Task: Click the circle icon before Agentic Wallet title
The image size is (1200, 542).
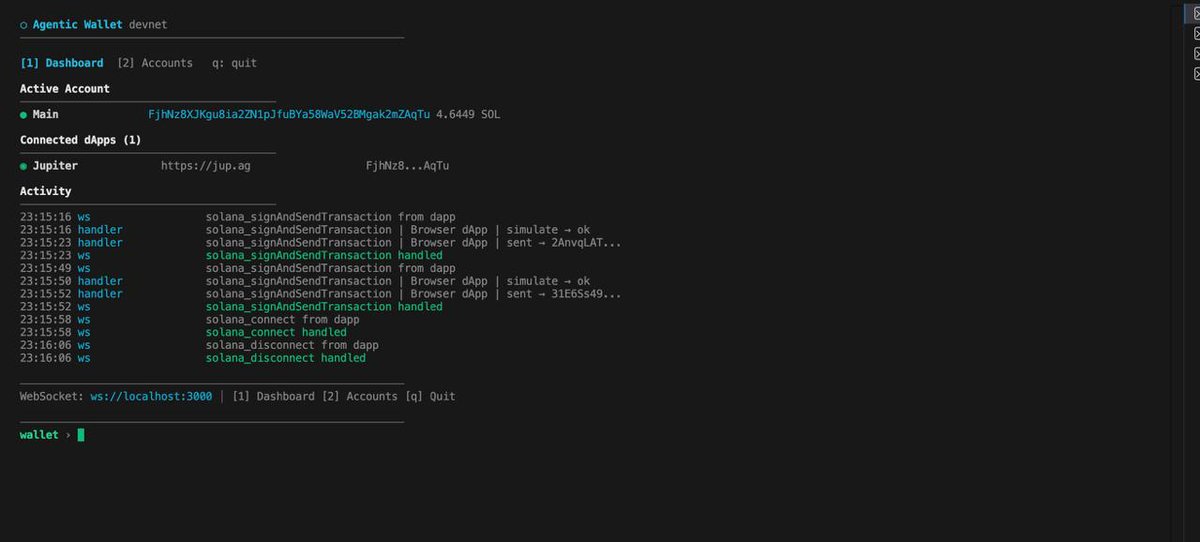Action: tap(24, 24)
